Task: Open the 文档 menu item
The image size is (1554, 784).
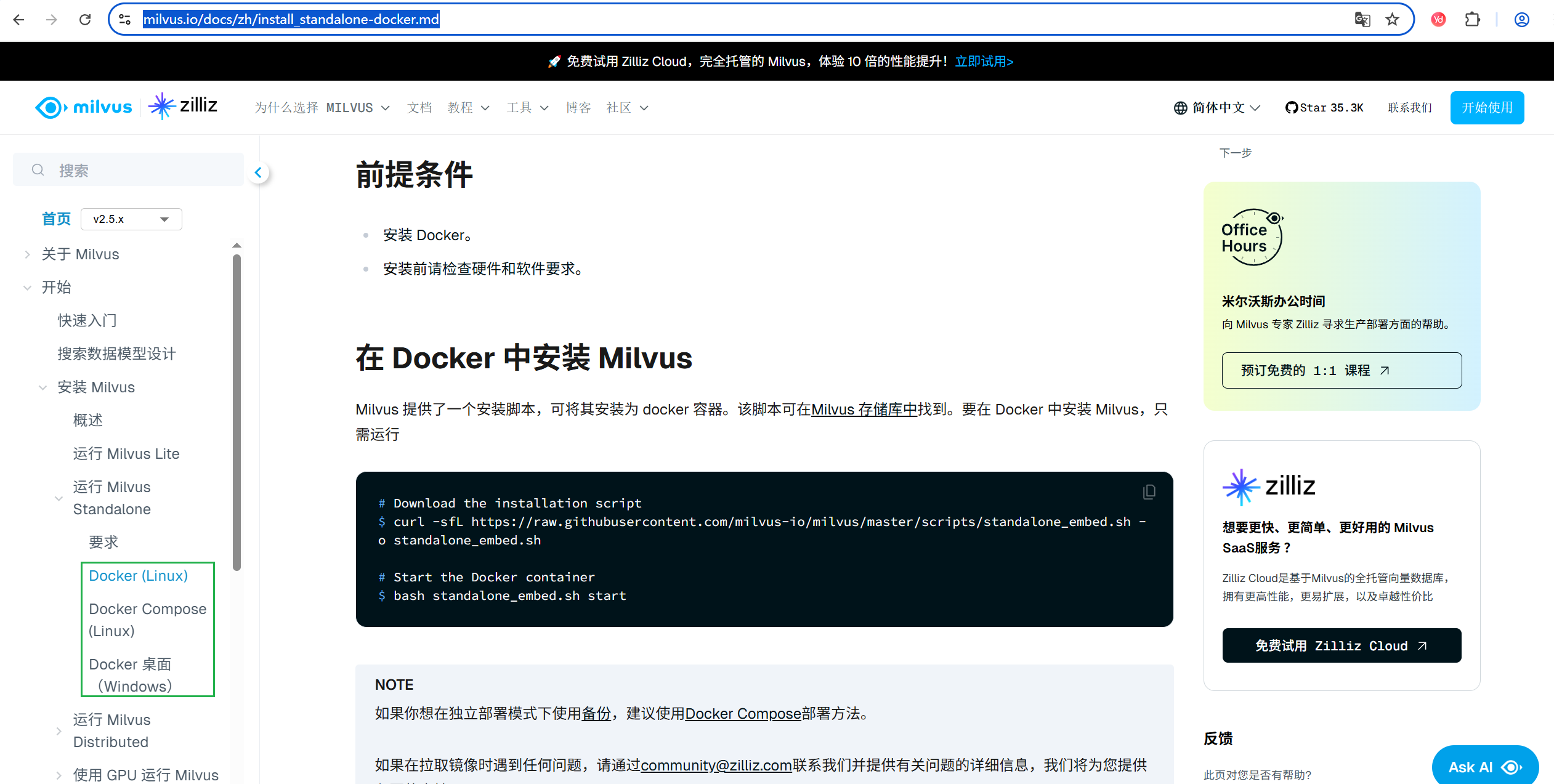Action: click(x=419, y=107)
